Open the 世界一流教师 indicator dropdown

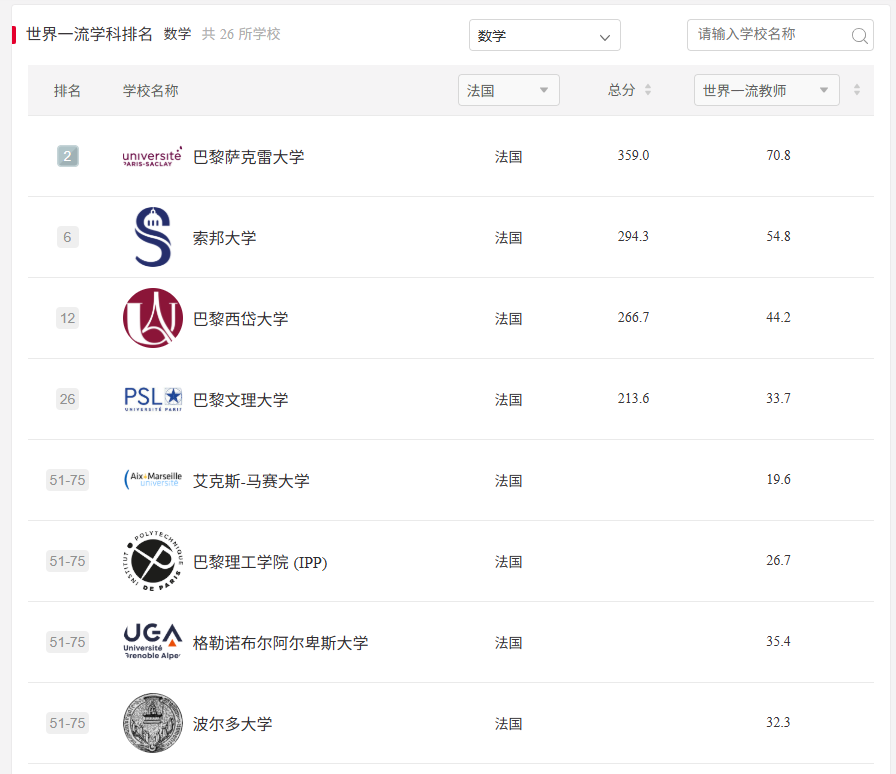pos(766,89)
